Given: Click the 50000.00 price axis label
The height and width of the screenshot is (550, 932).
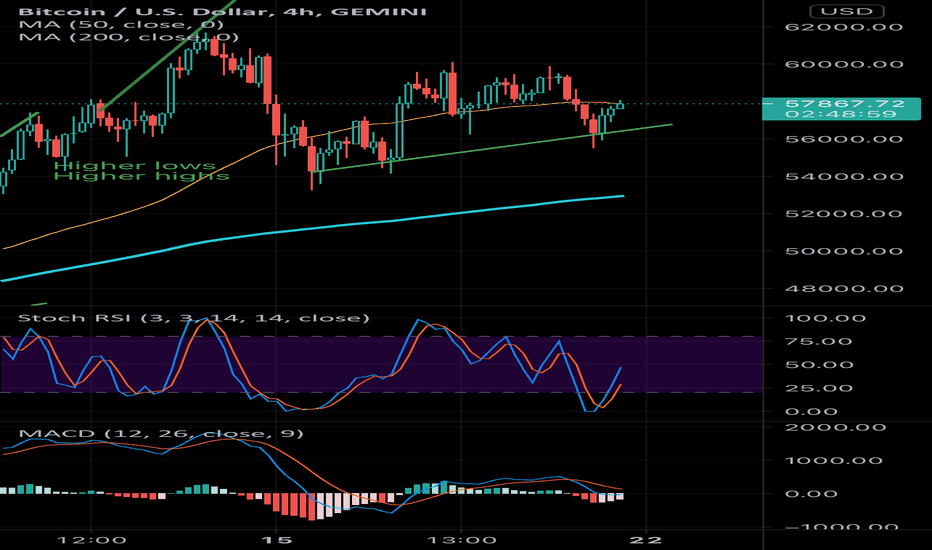Looking at the screenshot, I should [x=844, y=252].
